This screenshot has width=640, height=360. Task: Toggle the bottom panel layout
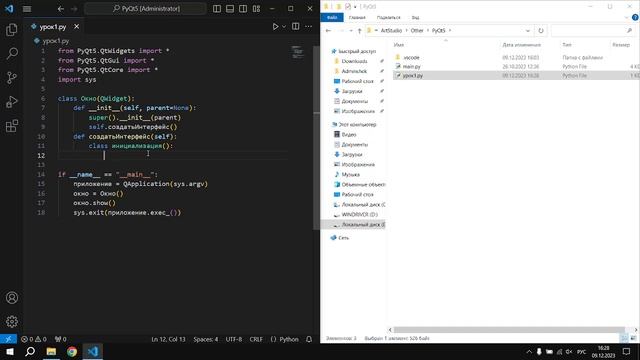230,9
